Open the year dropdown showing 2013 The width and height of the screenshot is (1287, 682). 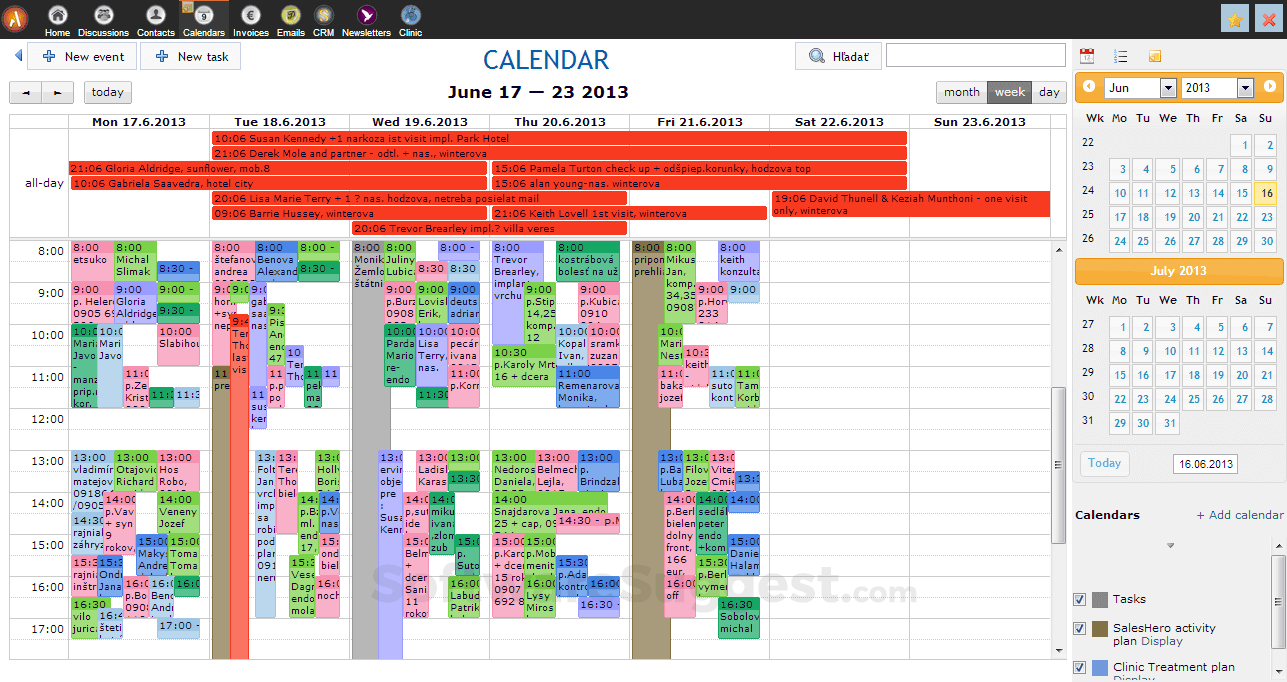(x=1217, y=88)
